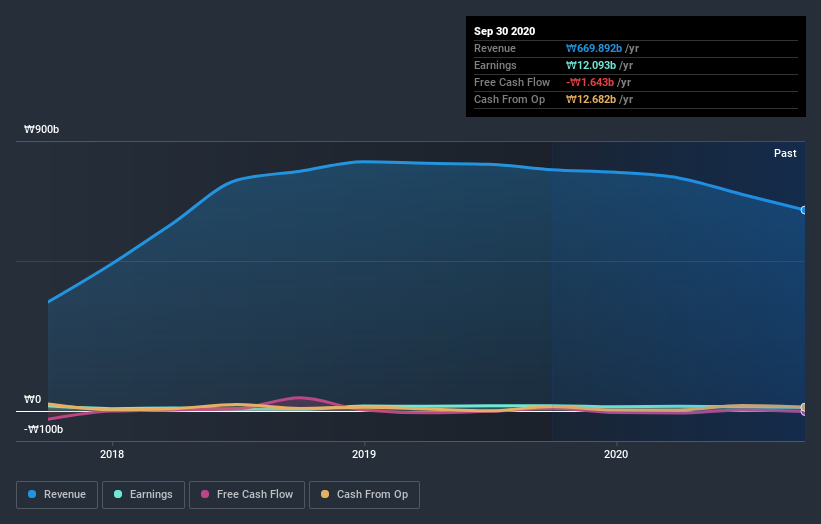Viewport: 821px width, 524px height.
Task: Click the Free Cash Flow label in tooltip
Action: tap(512, 82)
